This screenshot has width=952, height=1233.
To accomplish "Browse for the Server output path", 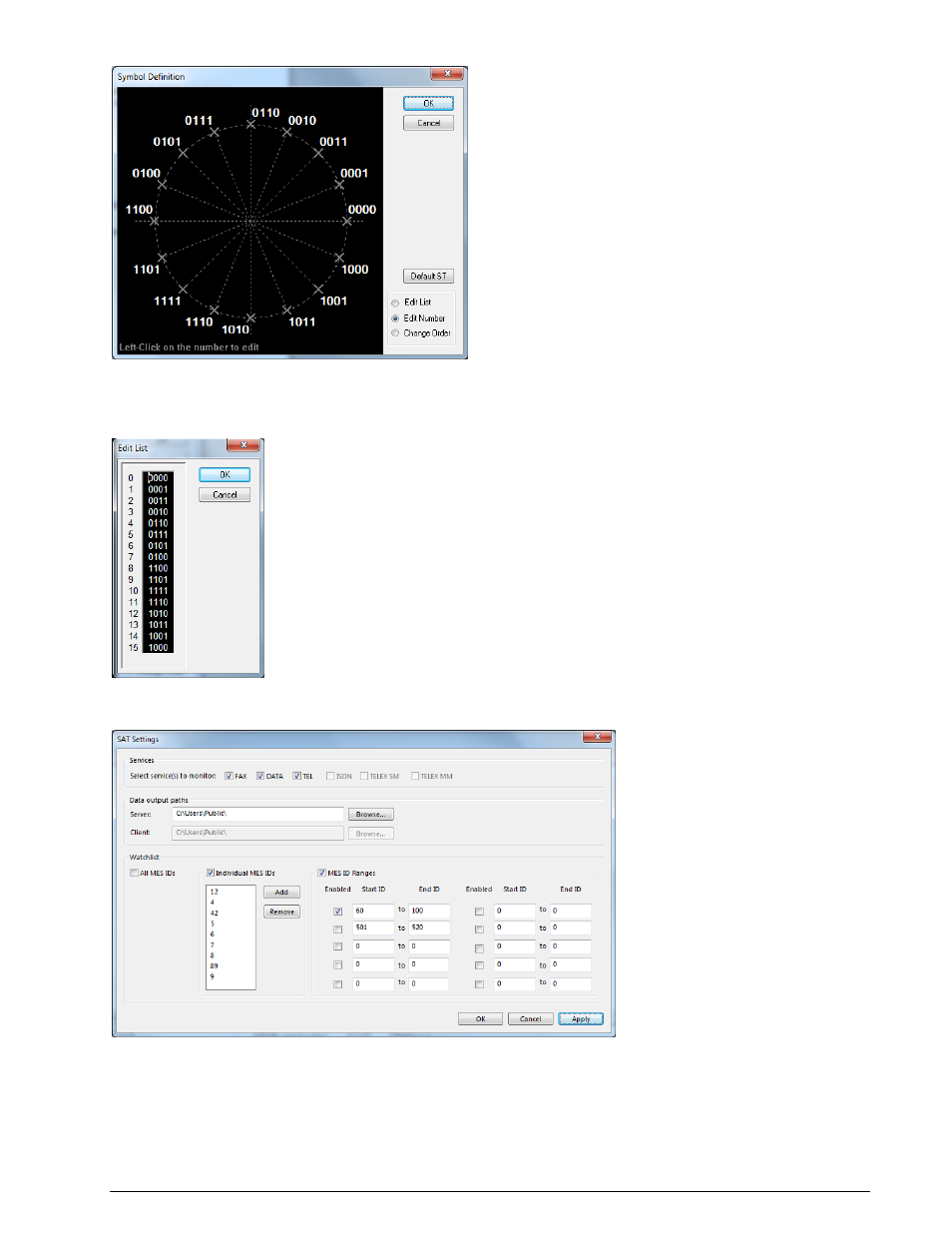I will [370, 815].
